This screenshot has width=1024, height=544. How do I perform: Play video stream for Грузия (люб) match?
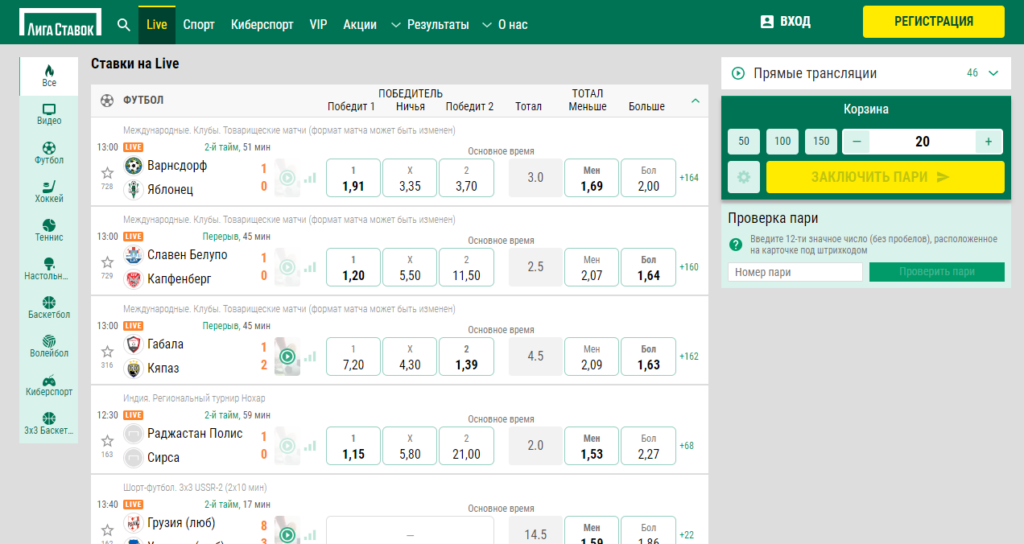pyautogui.click(x=287, y=535)
